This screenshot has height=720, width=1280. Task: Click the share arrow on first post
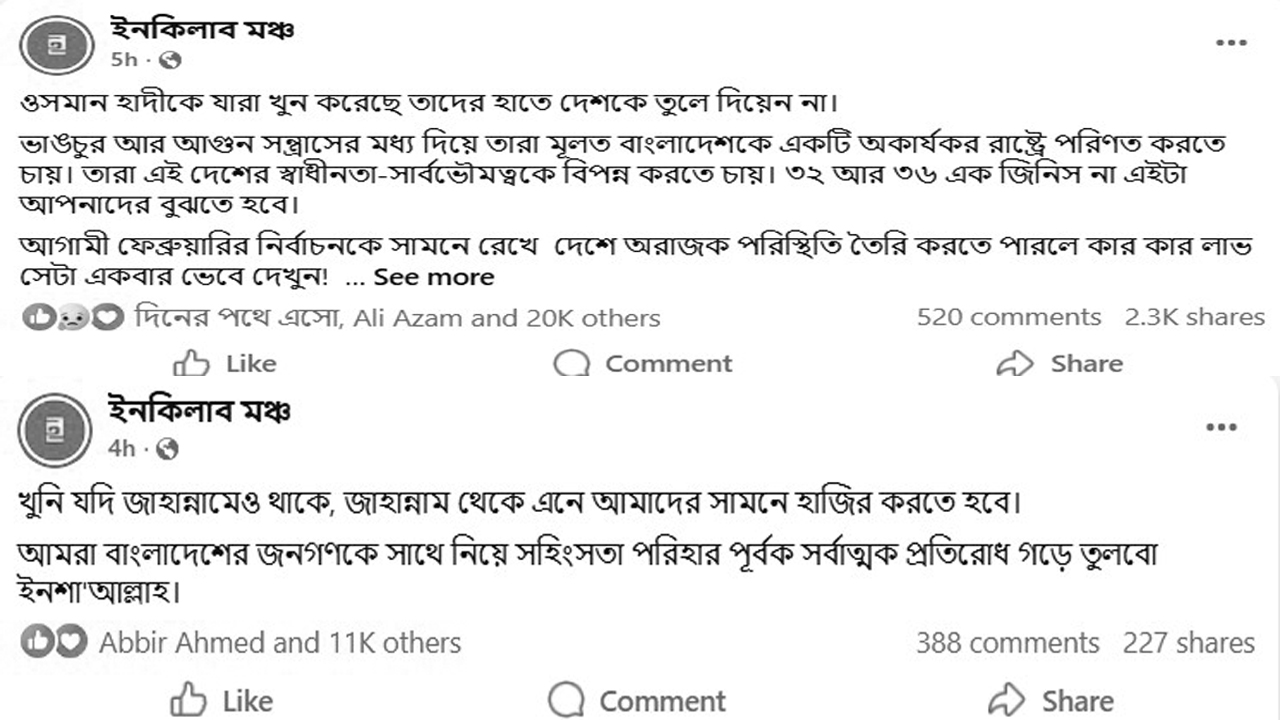1015,363
